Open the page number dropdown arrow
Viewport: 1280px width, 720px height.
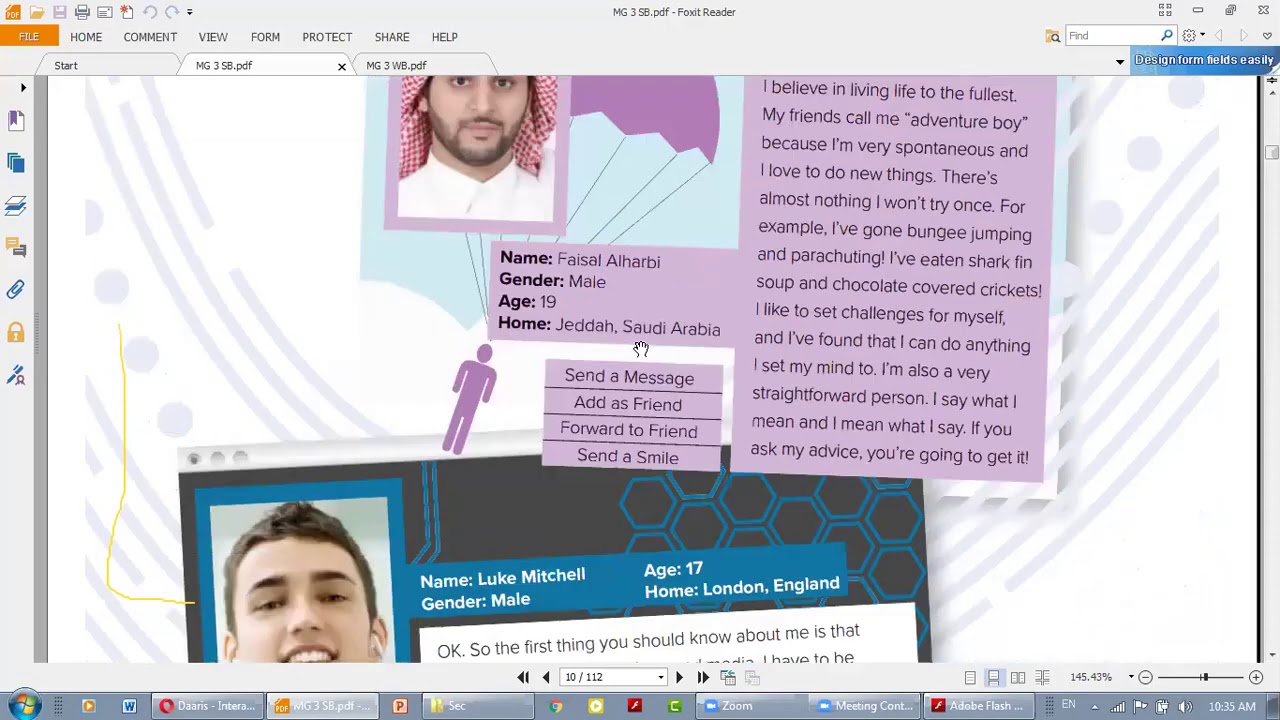tap(661, 677)
